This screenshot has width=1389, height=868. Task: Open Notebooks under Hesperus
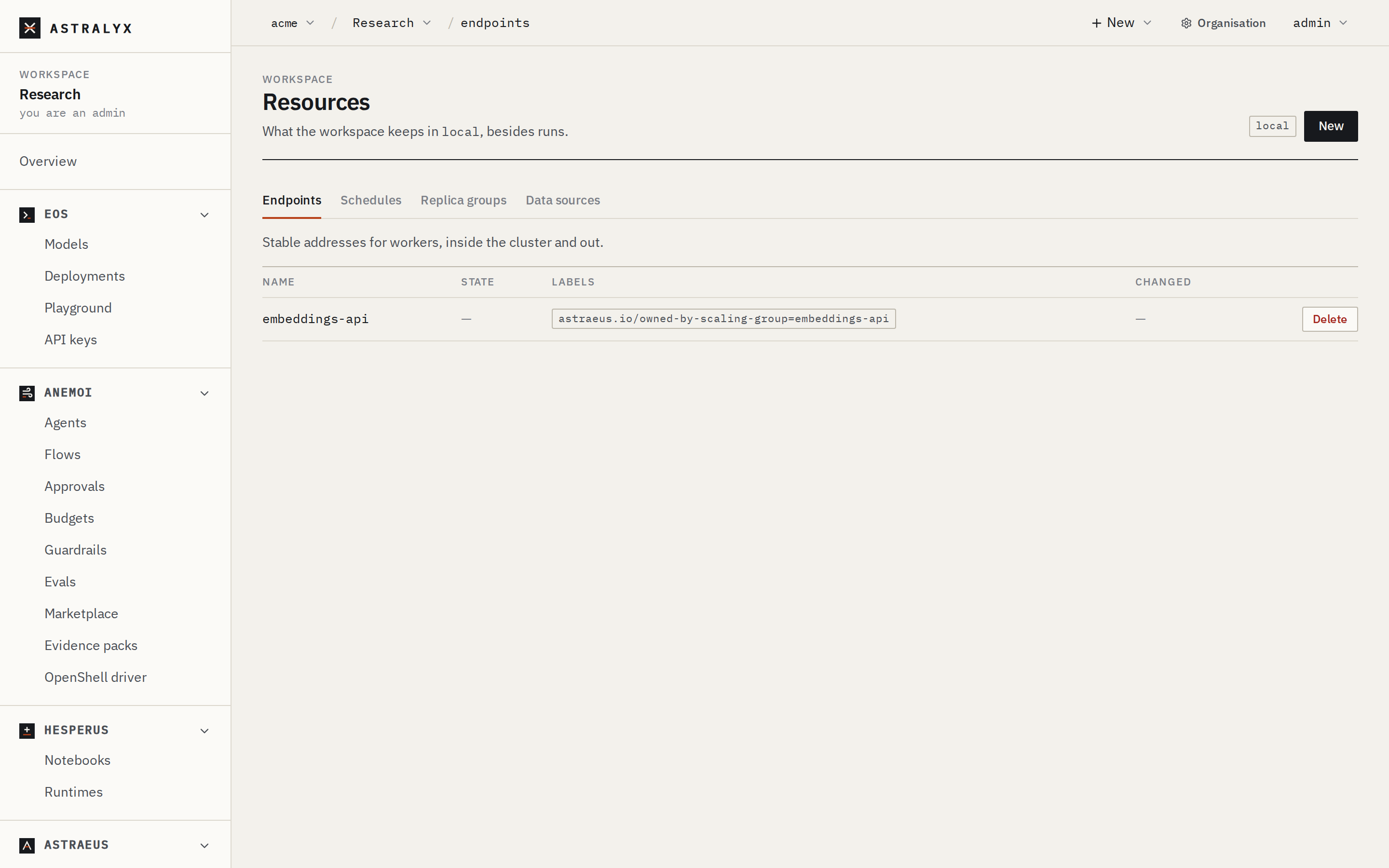78,760
